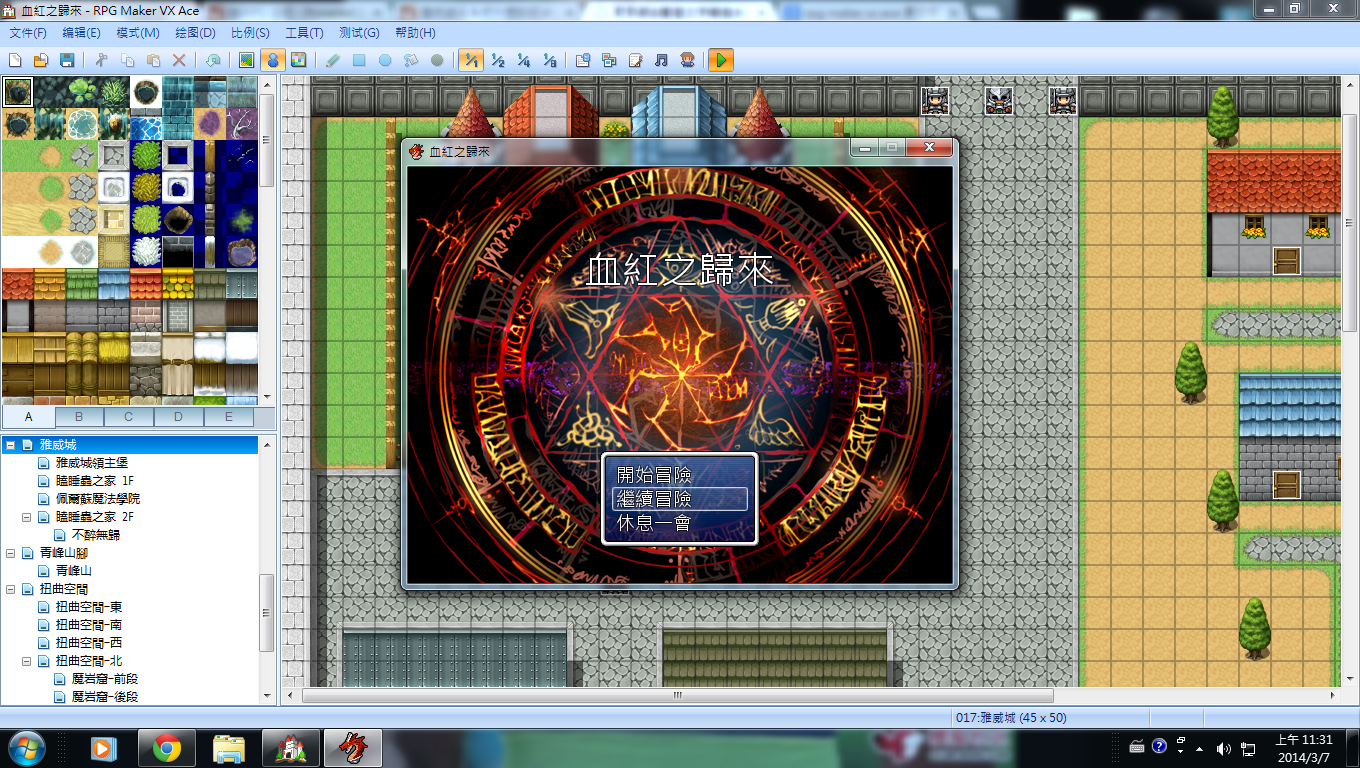Viewport: 1360px width, 768px height.
Task: Select the Flood Fill tool
Action: (411, 60)
